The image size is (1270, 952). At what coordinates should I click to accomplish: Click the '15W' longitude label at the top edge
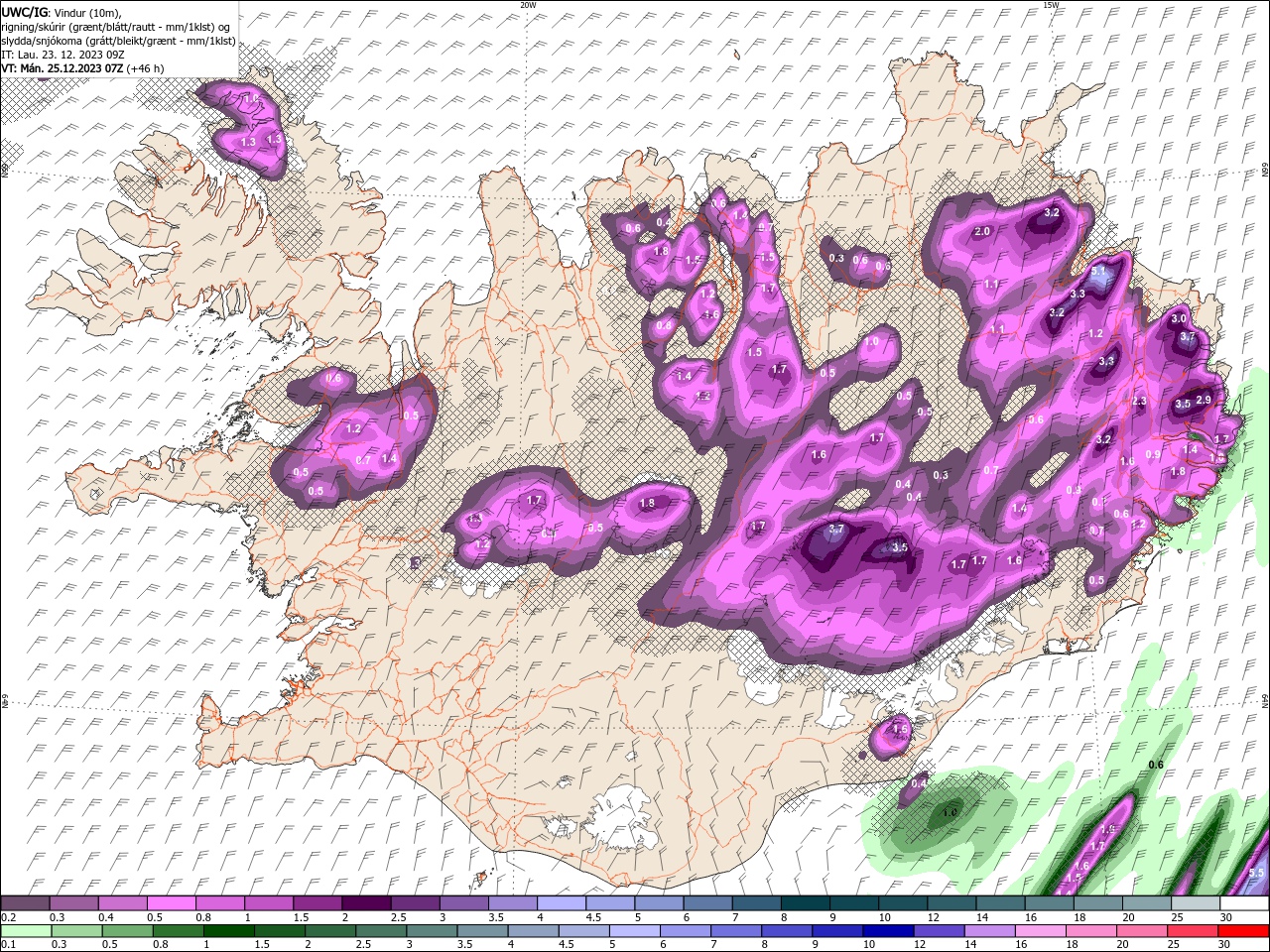pos(1051,5)
